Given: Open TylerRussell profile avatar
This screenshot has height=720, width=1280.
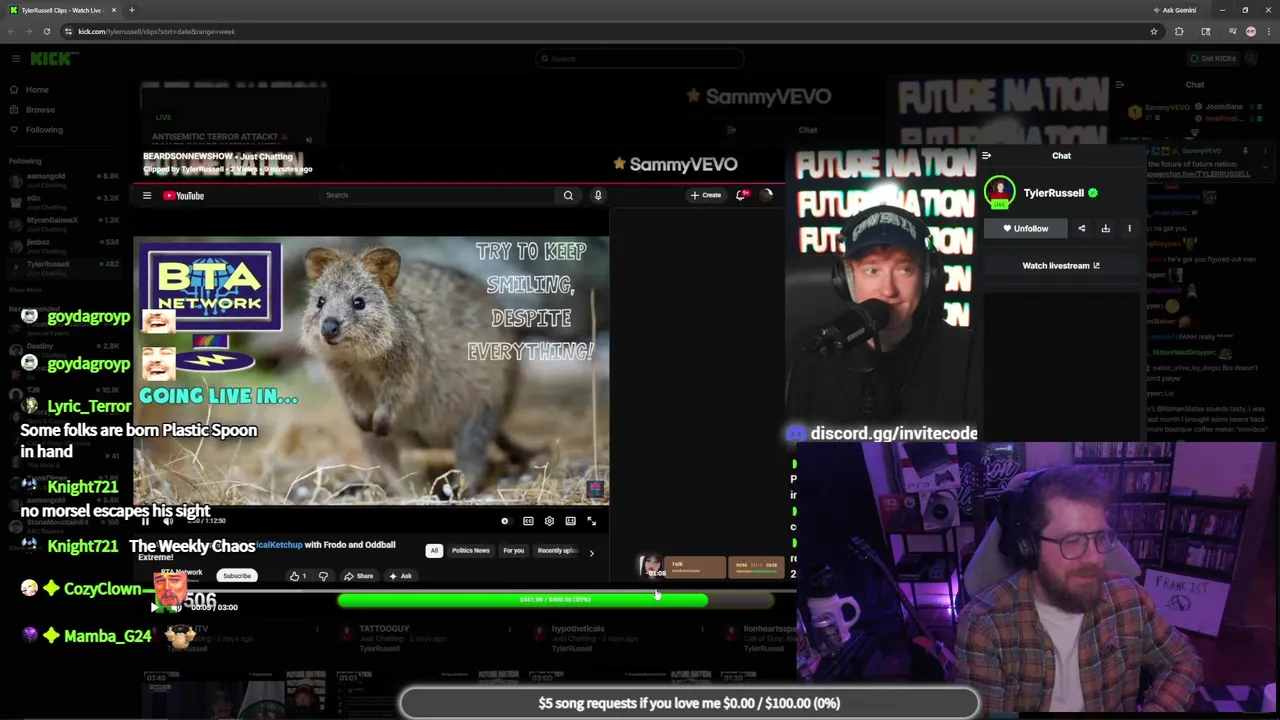Looking at the screenshot, I should [999, 193].
